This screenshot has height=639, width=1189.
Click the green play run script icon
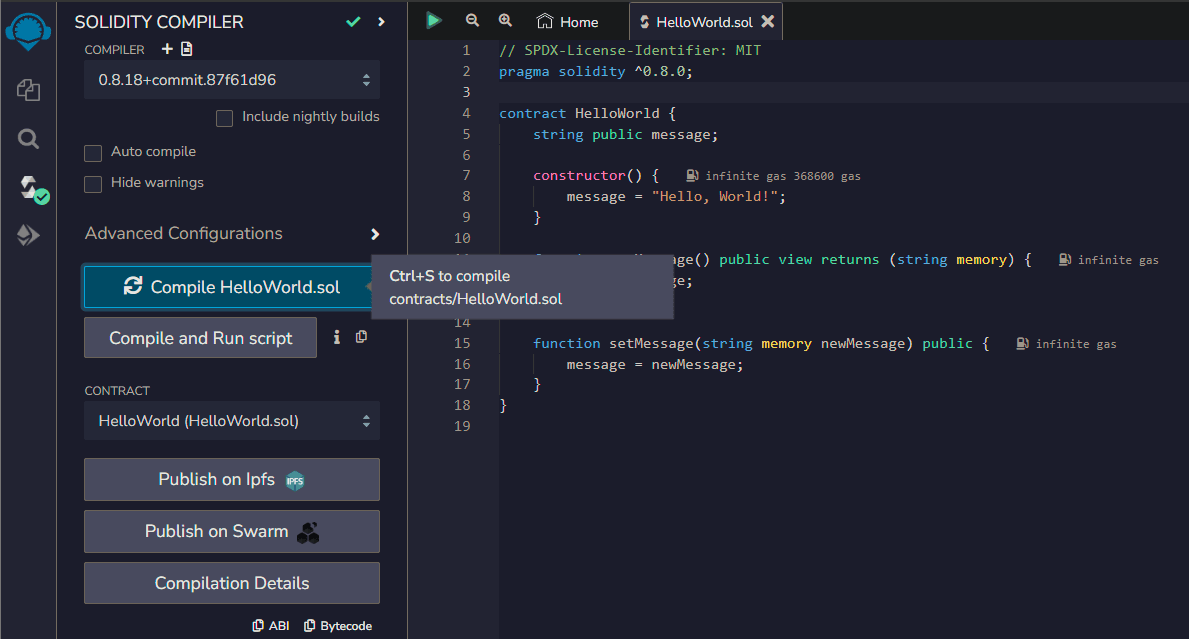(x=434, y=20)
